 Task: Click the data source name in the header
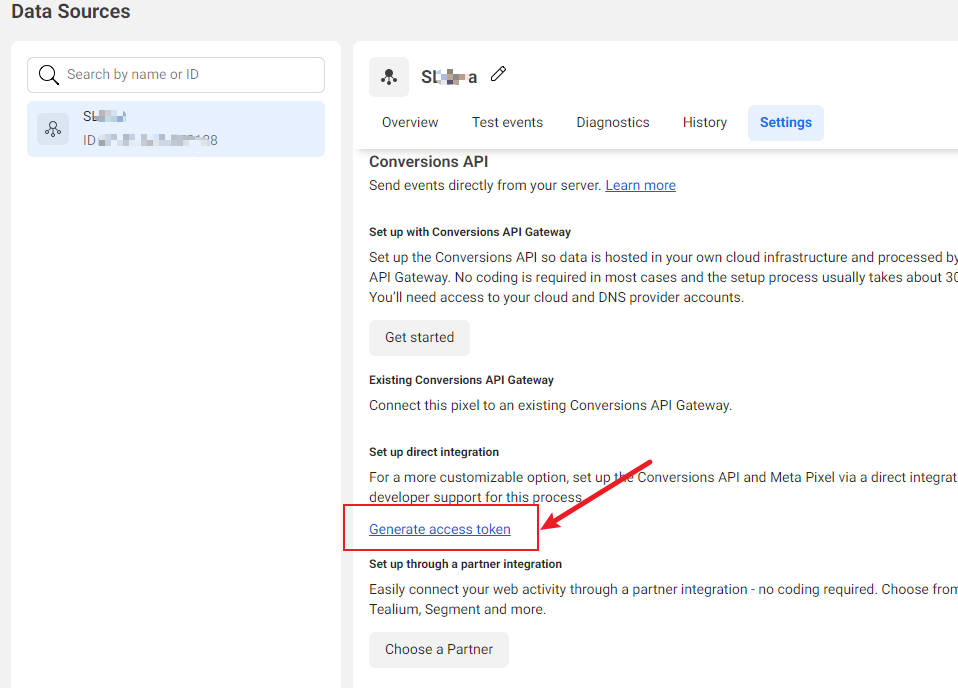pyautogui.click(x=448, y=77)
